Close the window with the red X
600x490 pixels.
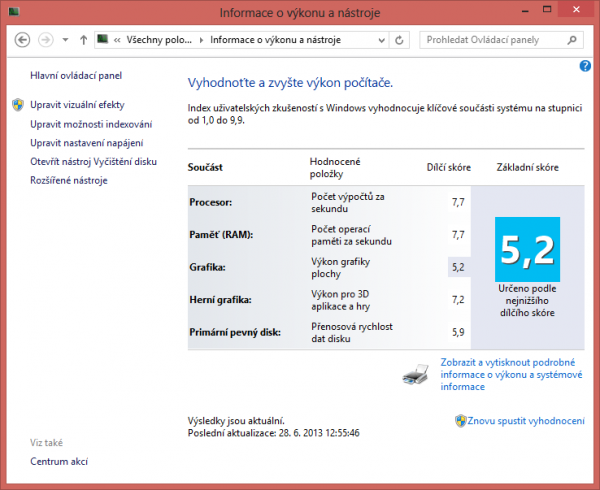[576, 10]
